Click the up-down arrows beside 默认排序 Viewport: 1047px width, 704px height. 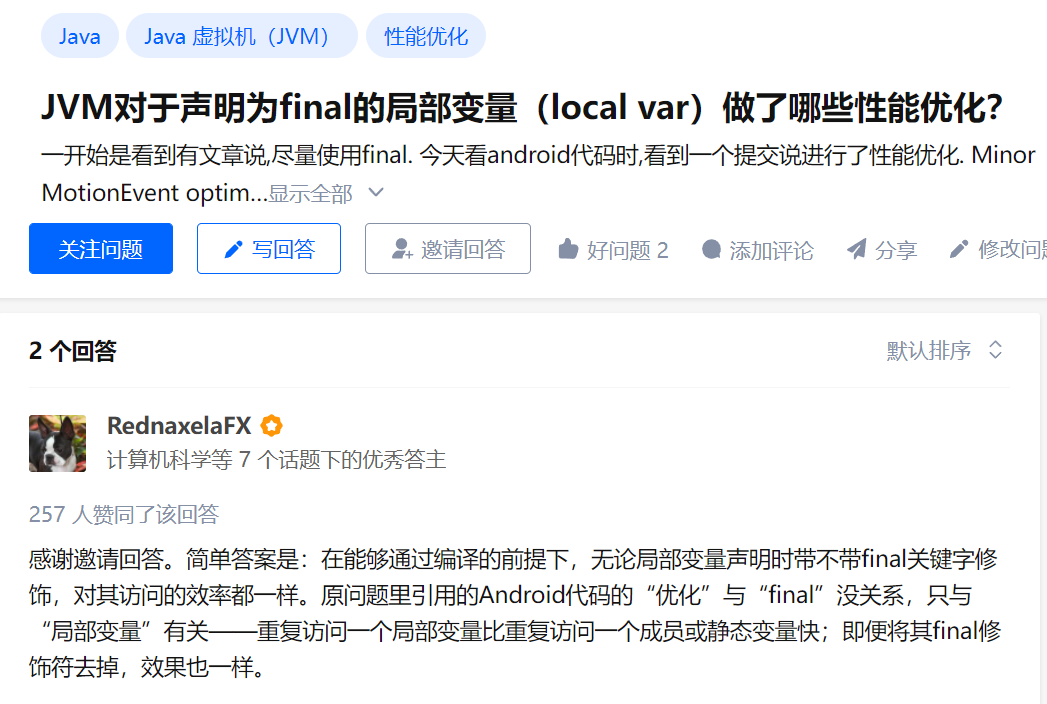pos(996,350)
